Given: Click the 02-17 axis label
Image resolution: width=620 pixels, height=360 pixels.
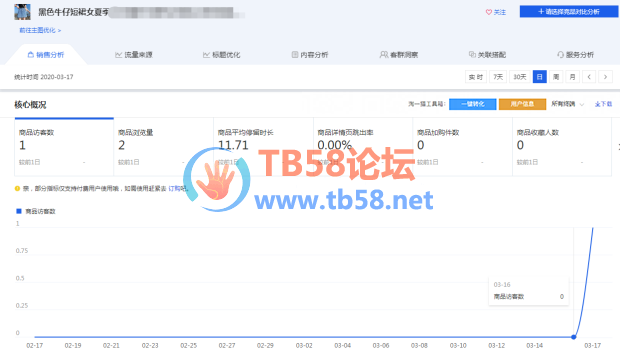Looking at the screenshot, I should [34, 345].
